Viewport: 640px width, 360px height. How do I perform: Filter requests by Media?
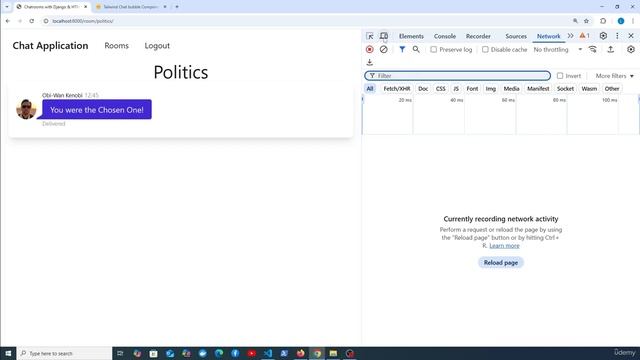click(511, 89)
